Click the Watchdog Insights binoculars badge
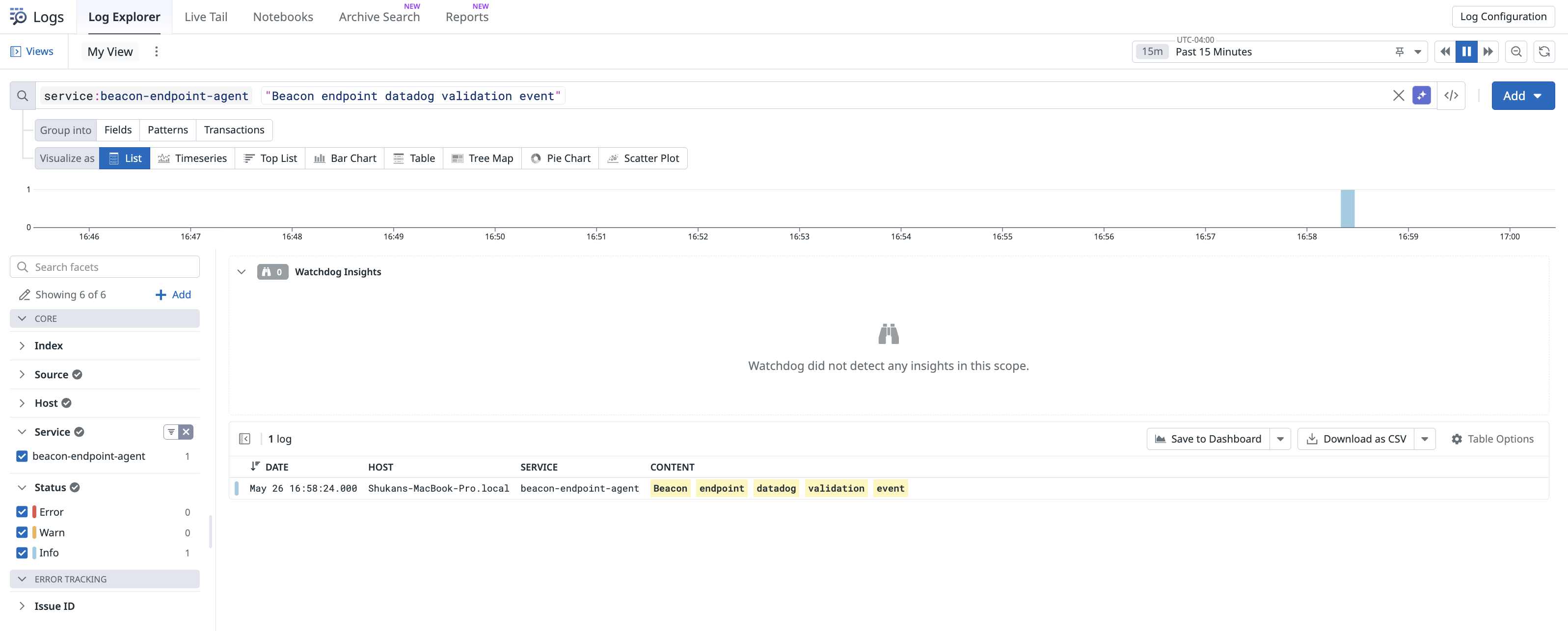Screen dimensions: 1568x631 [x=272, y=272]
